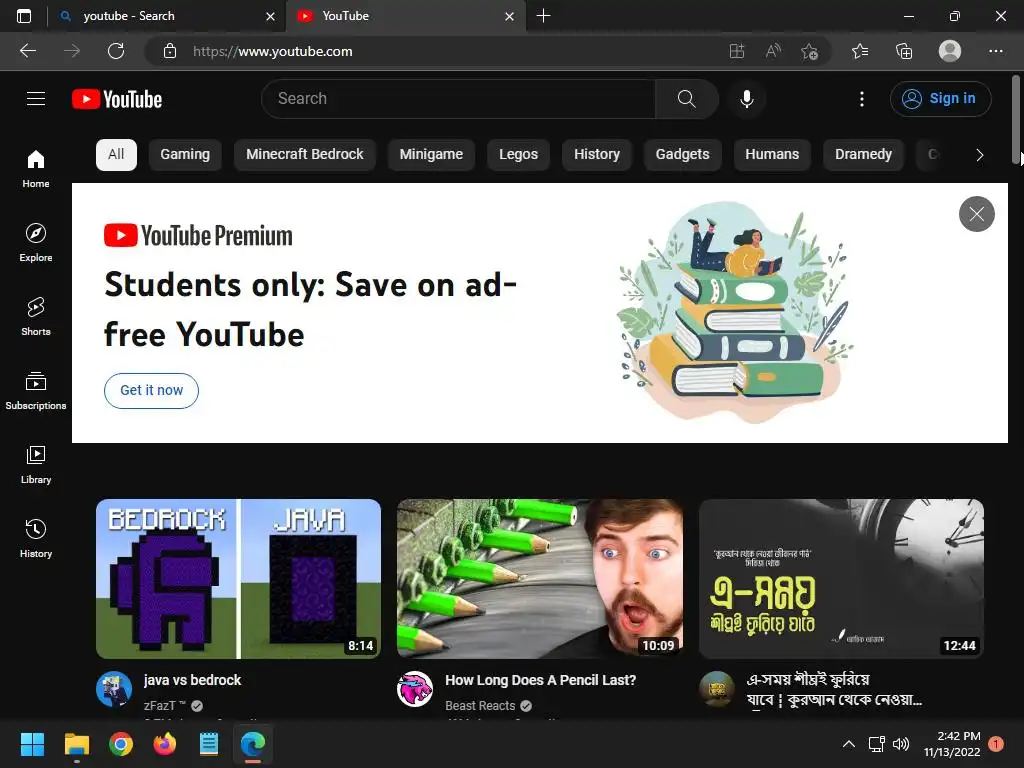This screenshot has width=1024, height=768.
Task: Select the All filter chip
Action: 116,155
